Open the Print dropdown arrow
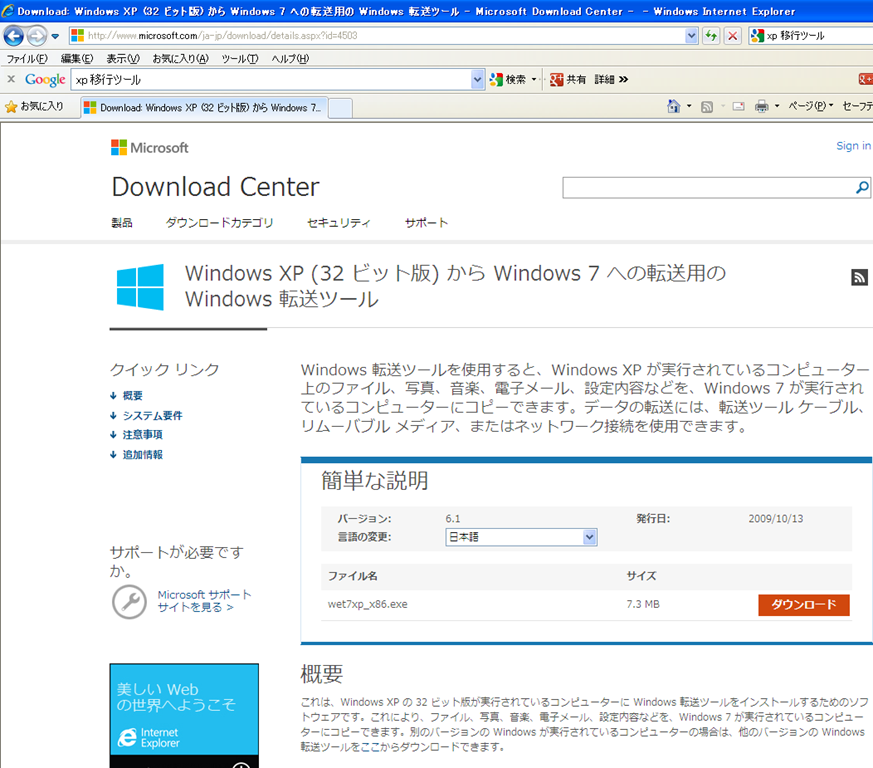This screenshot has height=768, width=873. [777, 106]
